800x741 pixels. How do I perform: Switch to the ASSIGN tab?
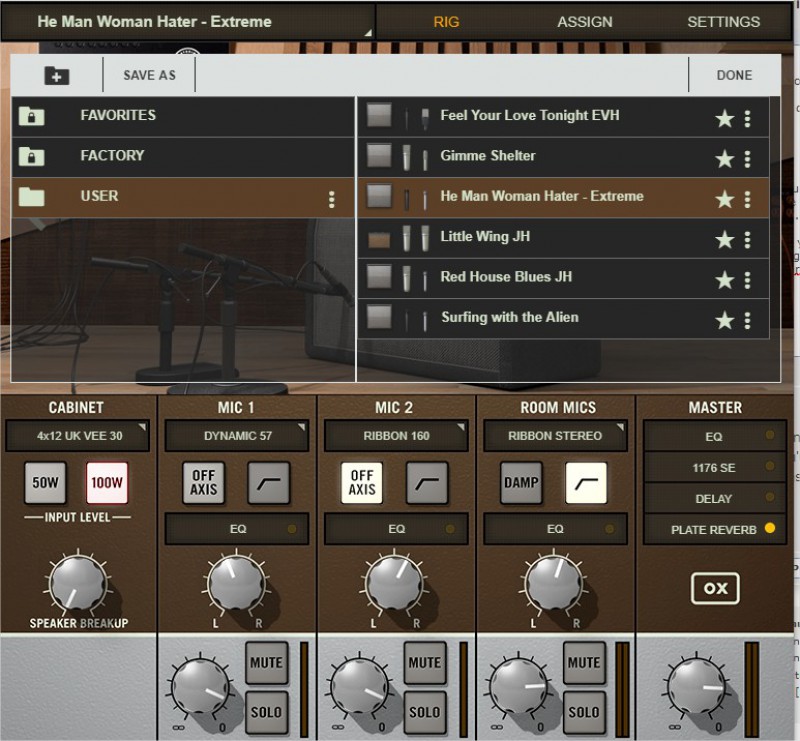click(585, 22)
